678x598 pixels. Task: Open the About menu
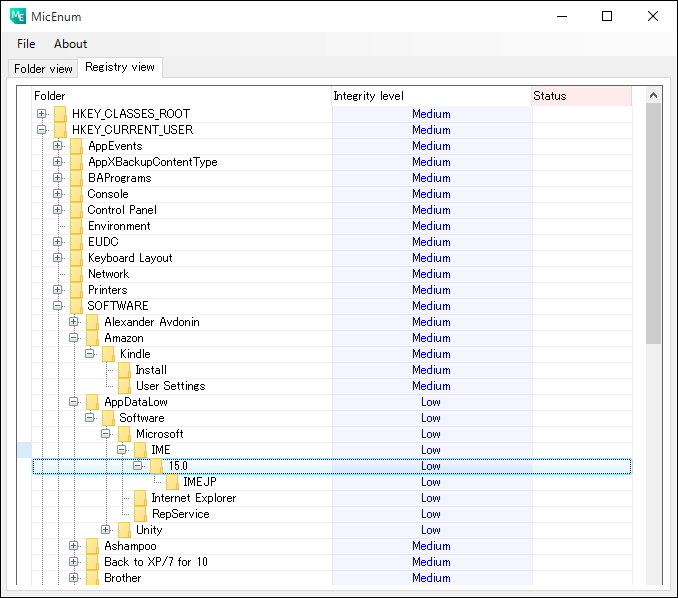point(70,44)
